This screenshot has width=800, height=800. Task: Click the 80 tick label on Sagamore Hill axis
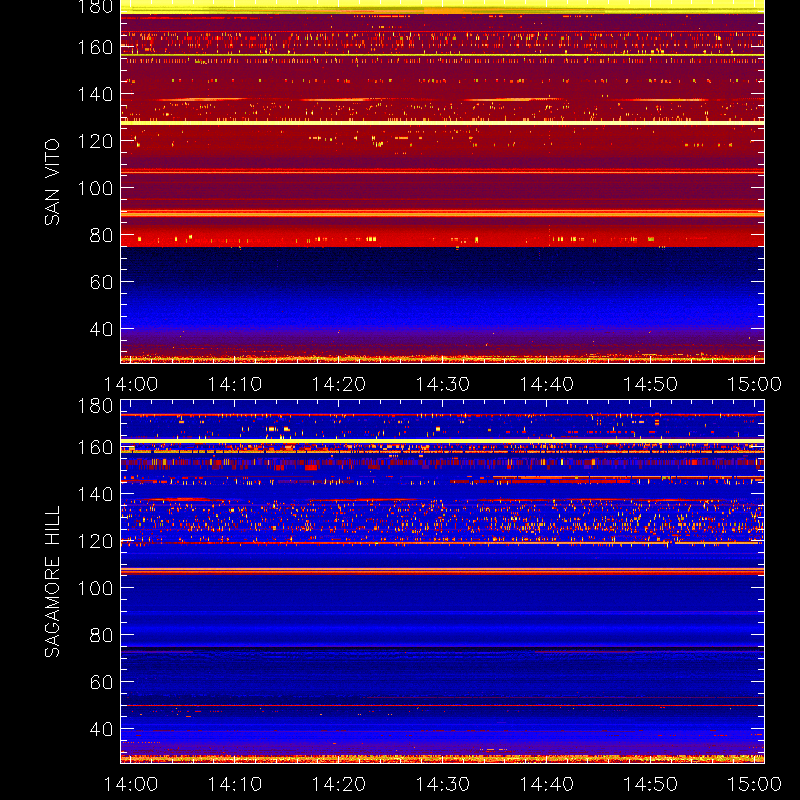(102, 635)
